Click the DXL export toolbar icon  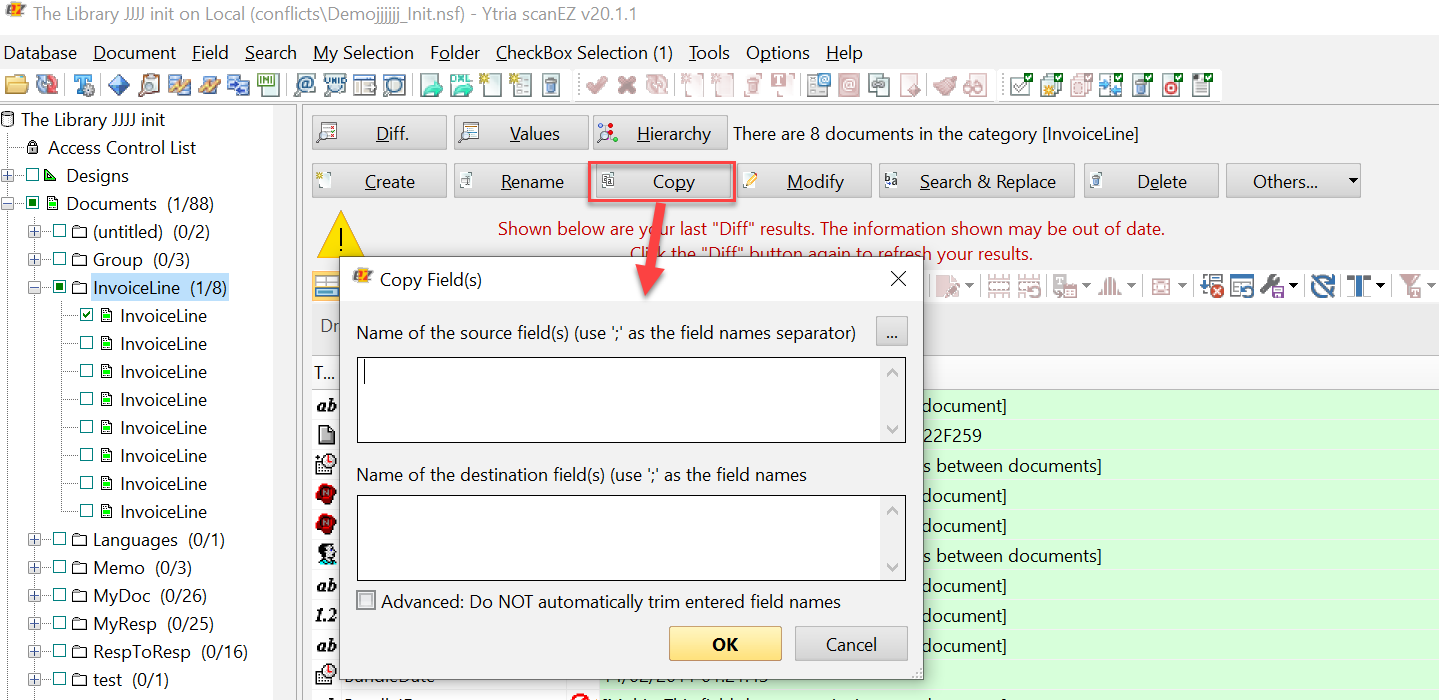coord(461,86)
